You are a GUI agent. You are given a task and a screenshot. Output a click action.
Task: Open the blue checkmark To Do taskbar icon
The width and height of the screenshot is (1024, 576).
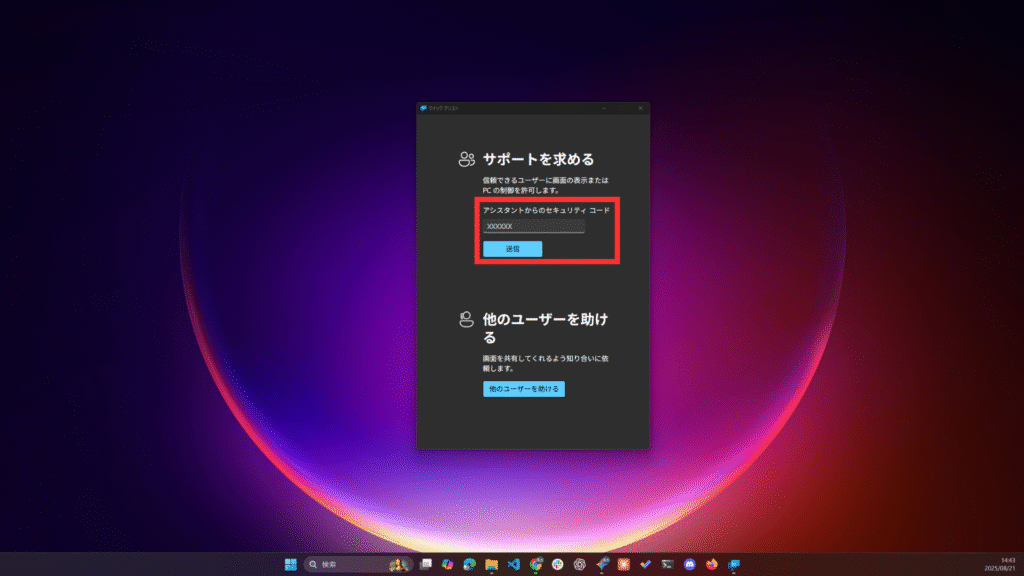[645, 564]
